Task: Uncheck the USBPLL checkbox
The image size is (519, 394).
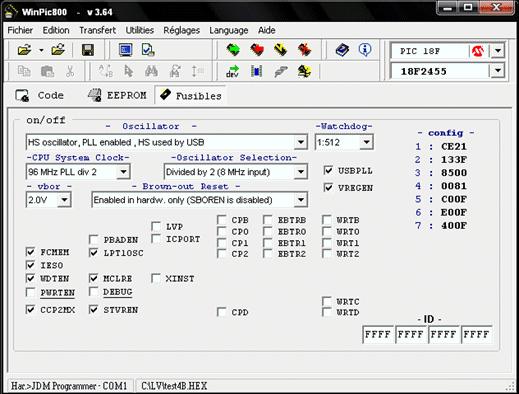Action: pyautogui.click(x=328, y=171)
